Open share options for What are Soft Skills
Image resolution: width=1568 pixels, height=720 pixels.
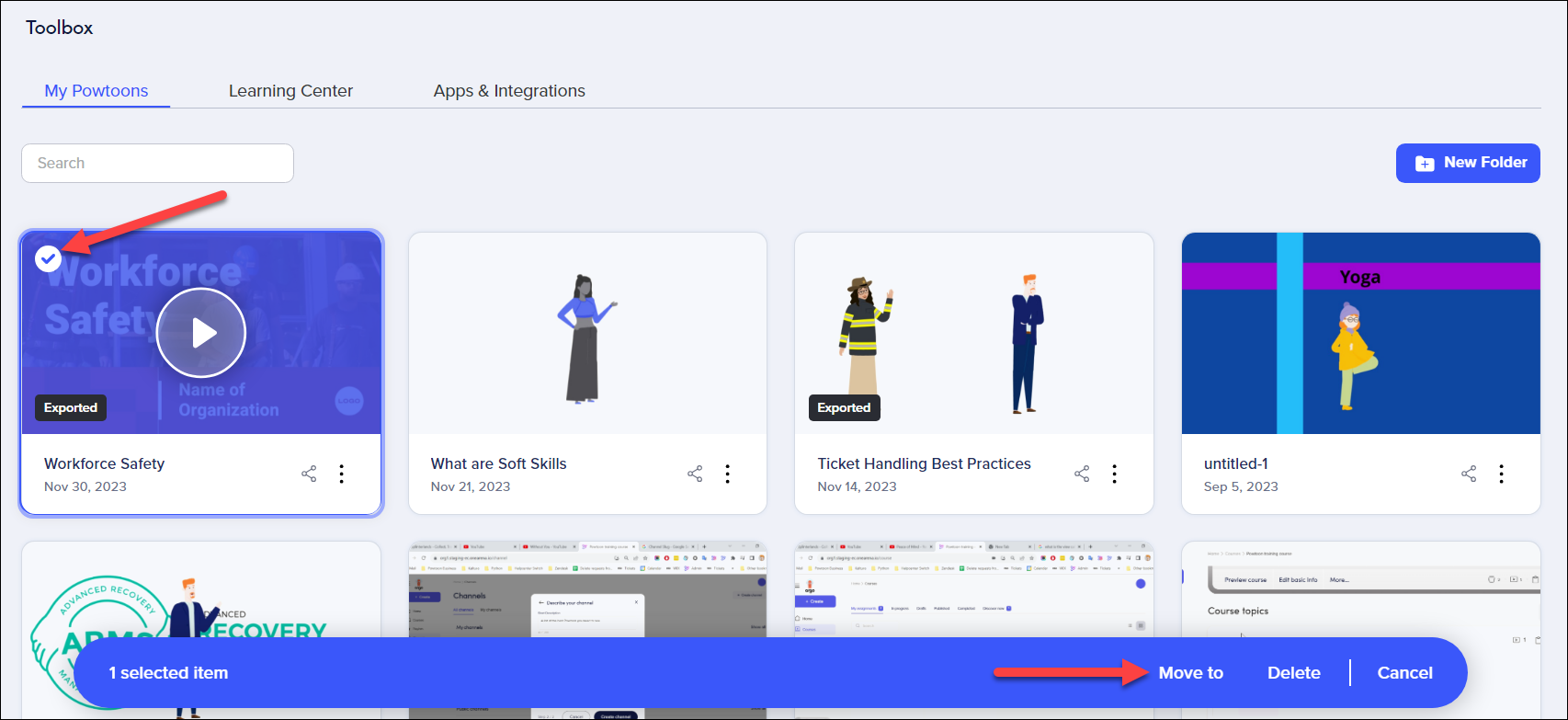(695, 474)
